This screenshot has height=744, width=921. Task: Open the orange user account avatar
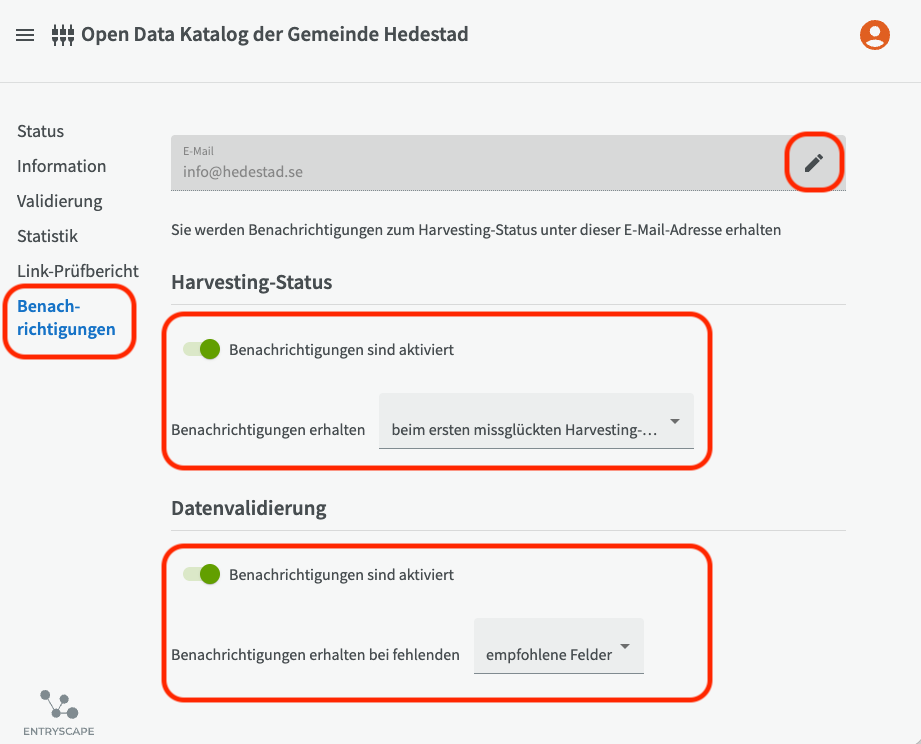[x=875, y=35]
